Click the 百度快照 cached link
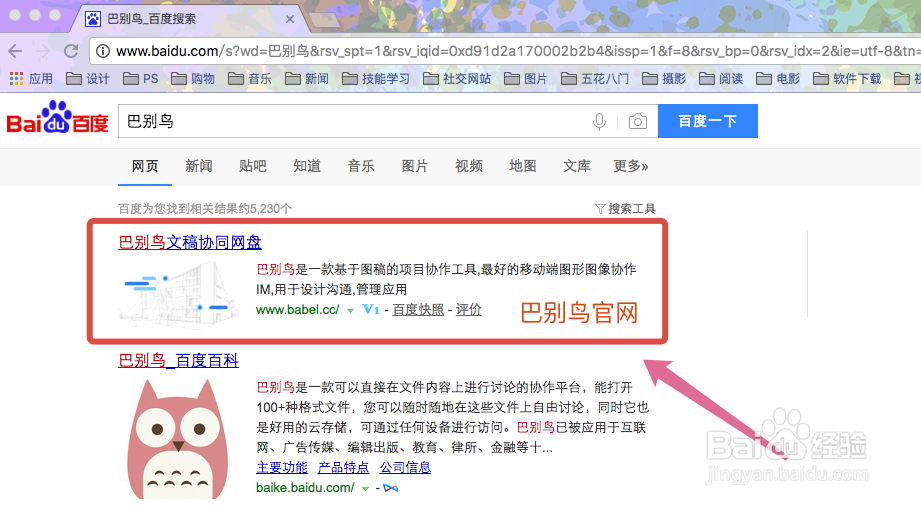 coord(418,310)
